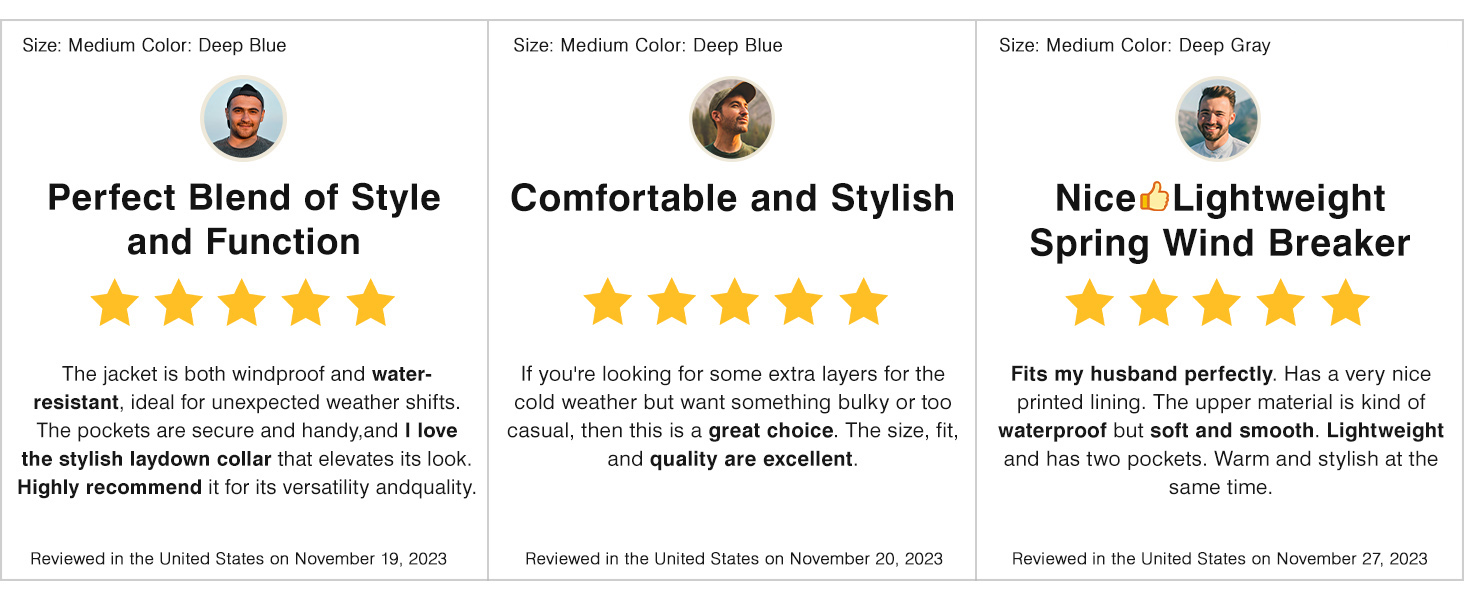This screenshot has width=1464, height=600.
Task: Click the thumbs-up emoji in the third review title
Action: (1154, 197)
